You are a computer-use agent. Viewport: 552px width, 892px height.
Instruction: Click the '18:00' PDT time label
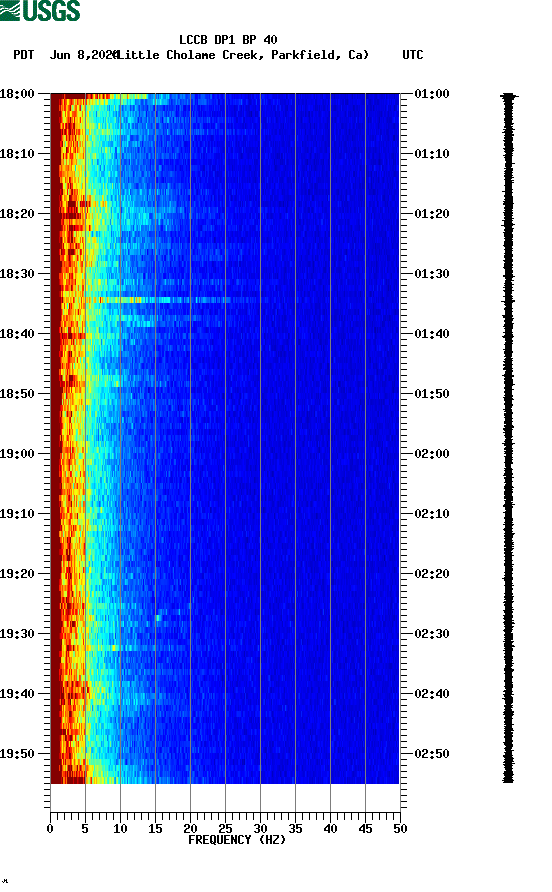tap(18, 94)
